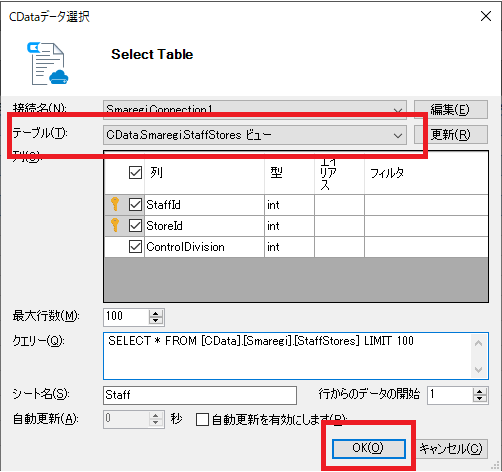Click the alias cell for StoreId
This screenshot has width=502, height=472.
tap(339, 226)
